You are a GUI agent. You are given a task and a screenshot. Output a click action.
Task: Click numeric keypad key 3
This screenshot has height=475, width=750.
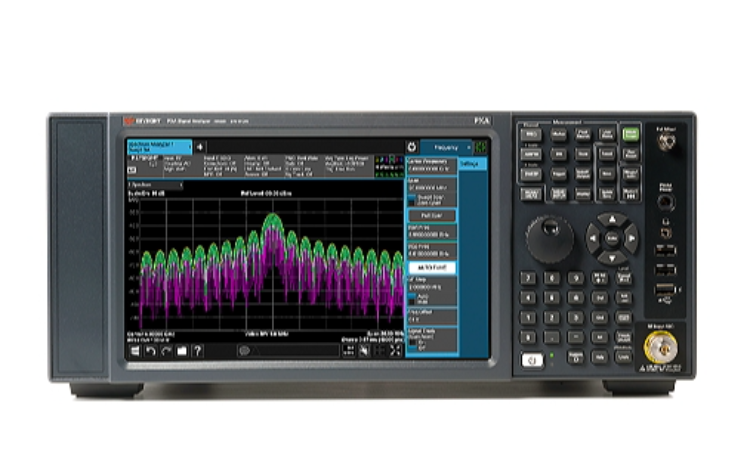[x=575, y=317]
